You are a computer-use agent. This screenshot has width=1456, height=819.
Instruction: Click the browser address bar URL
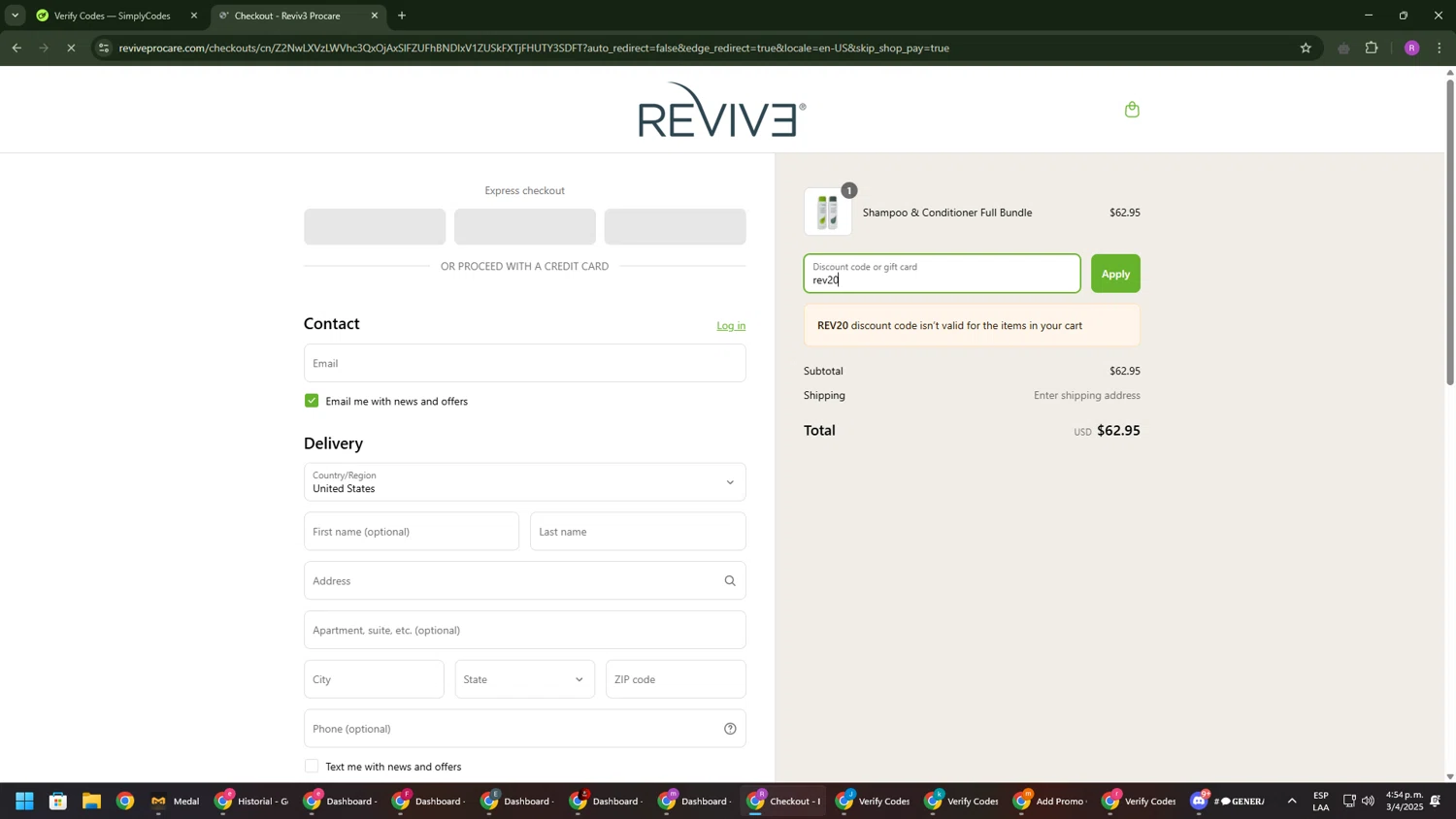(534, 48)
